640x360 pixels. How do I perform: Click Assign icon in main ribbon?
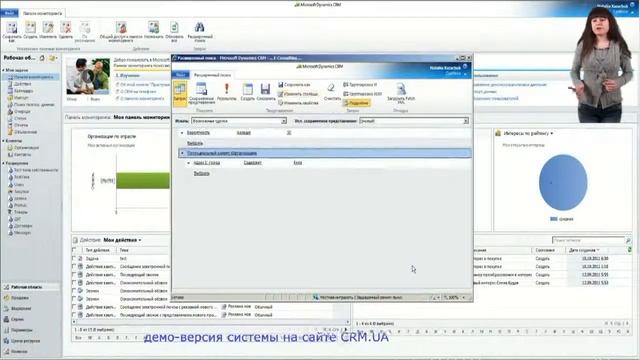(153, 28)
